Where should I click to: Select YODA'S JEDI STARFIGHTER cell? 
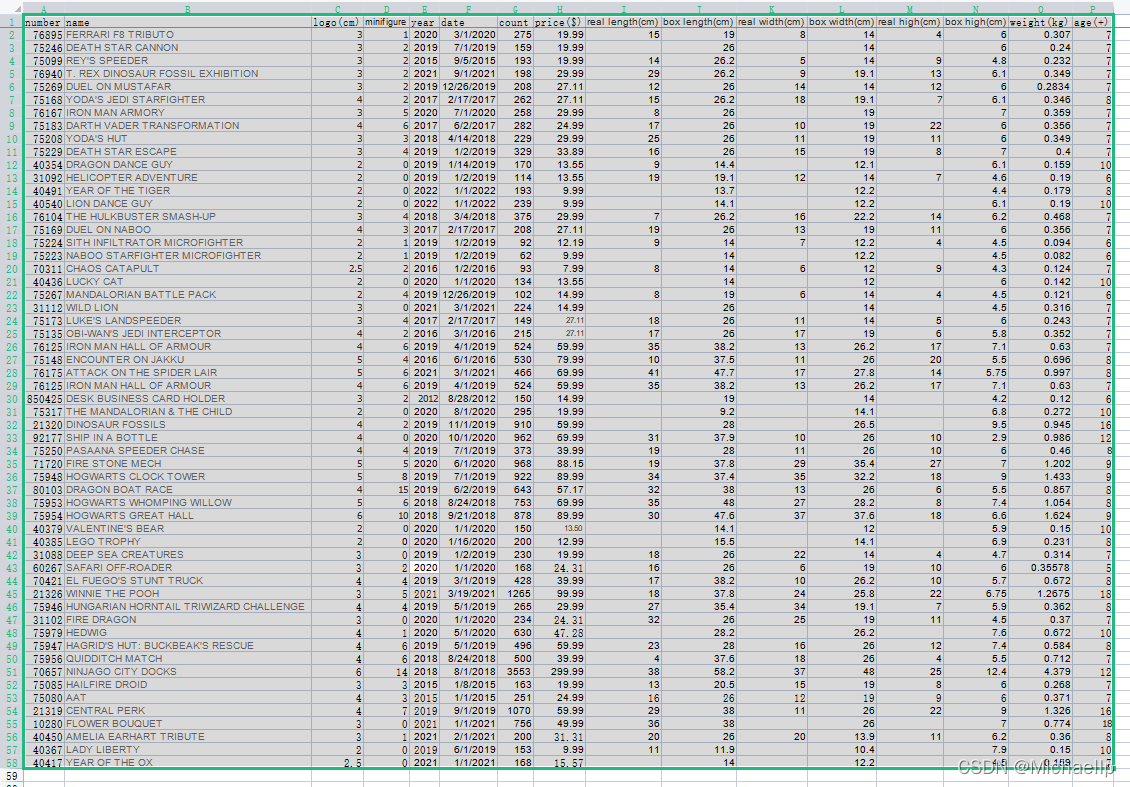pyautogui.click(x=187, y=99)
